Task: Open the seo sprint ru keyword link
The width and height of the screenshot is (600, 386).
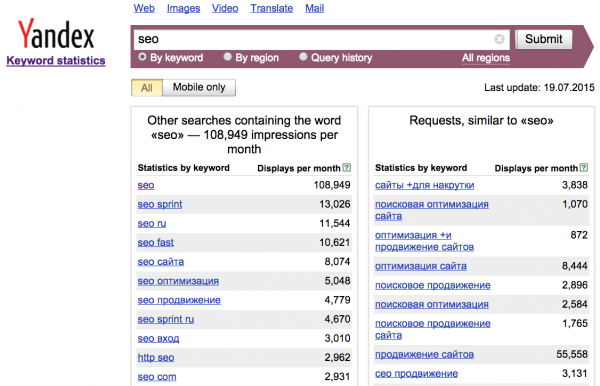Action: click(166, 319)
